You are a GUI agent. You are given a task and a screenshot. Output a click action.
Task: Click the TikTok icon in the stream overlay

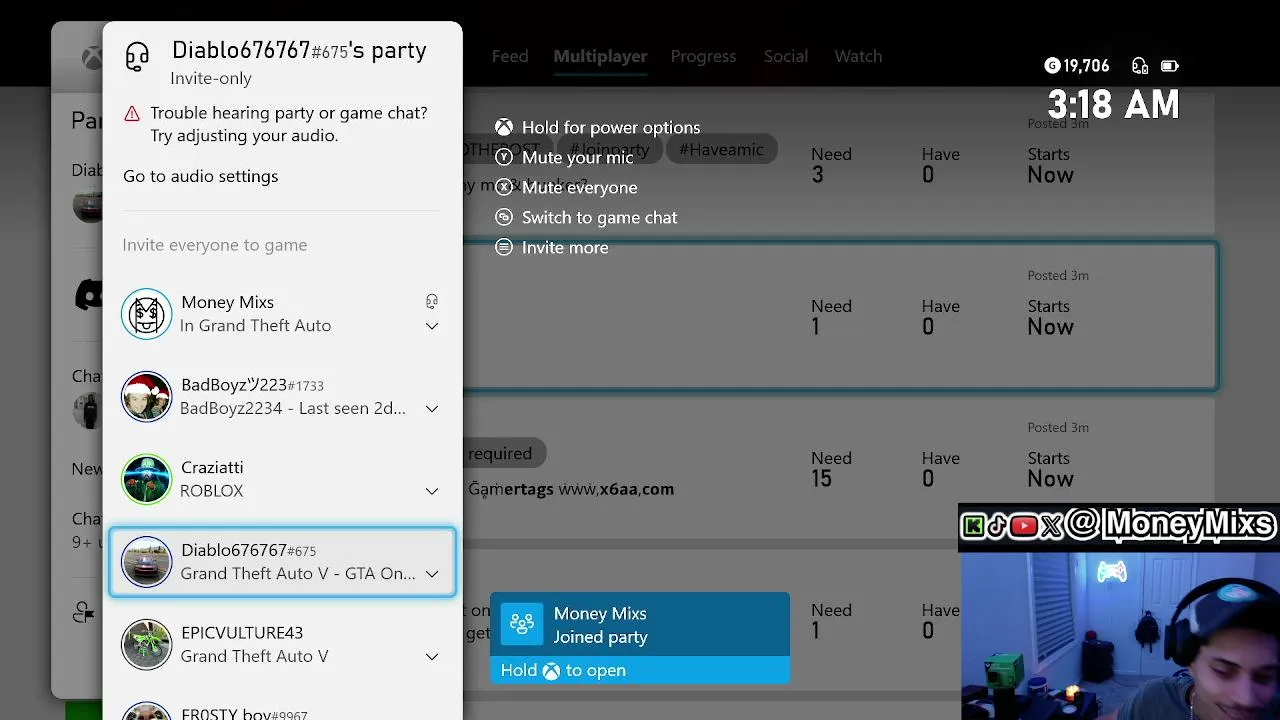[x=997, y=526]
